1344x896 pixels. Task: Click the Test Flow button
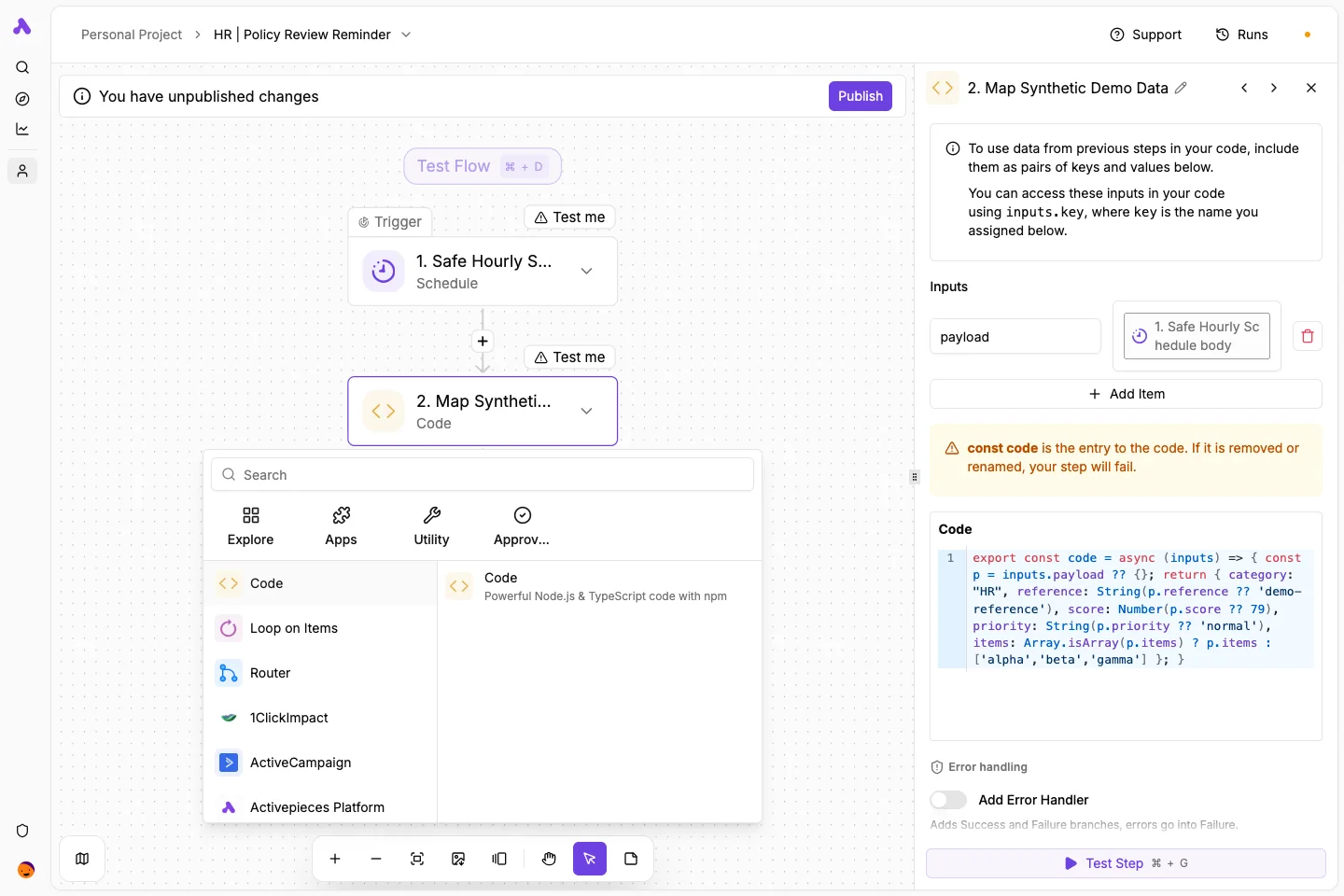(483, 166)
